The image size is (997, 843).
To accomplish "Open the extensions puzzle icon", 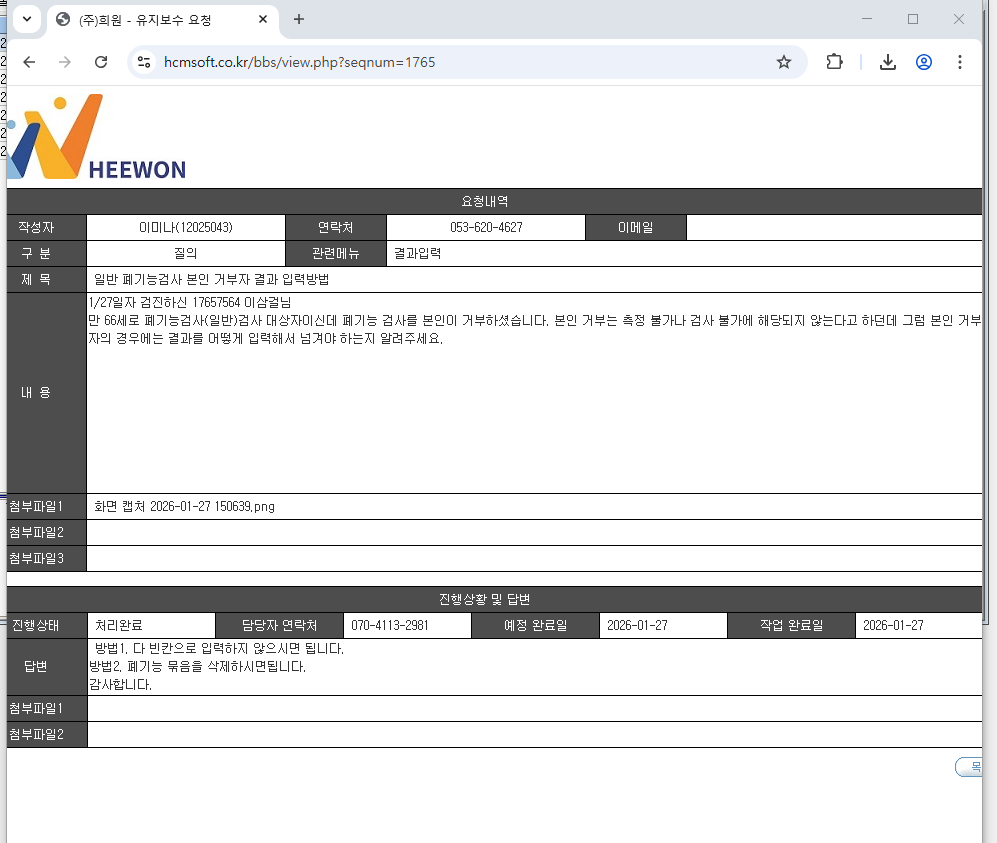I will [x=834, y=62].
